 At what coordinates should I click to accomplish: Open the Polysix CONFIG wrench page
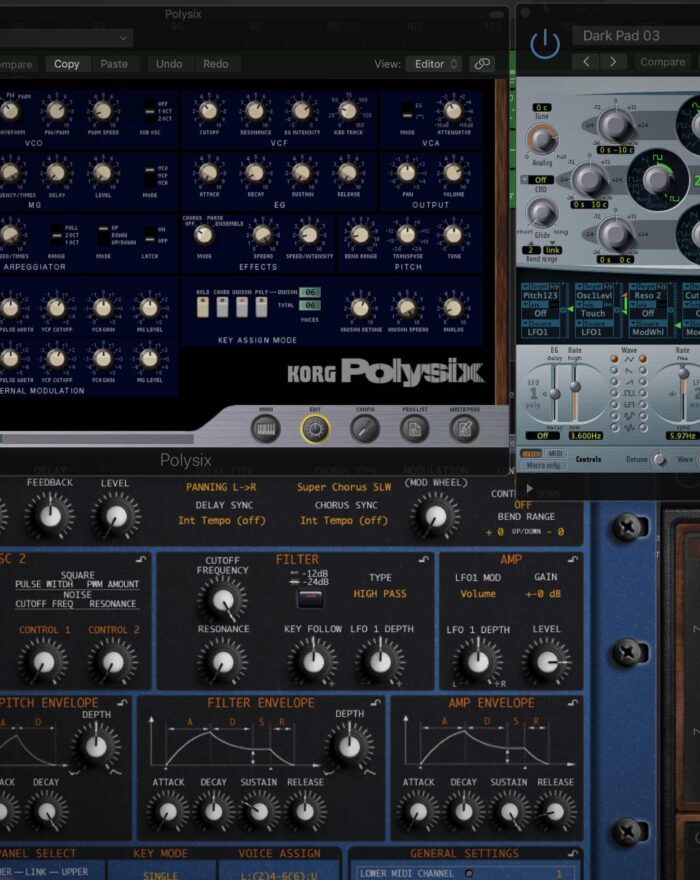pyautogui.click(x=365, y=429)
